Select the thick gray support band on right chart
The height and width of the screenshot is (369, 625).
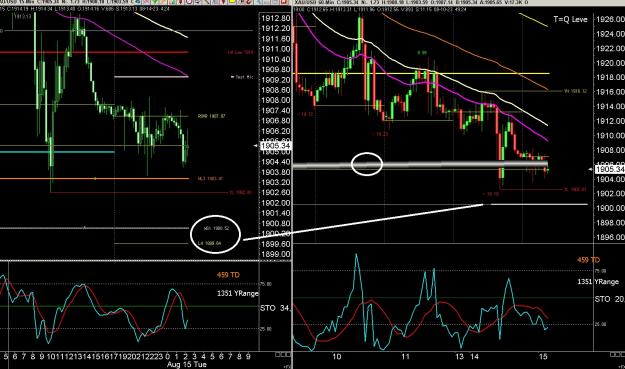421,165
